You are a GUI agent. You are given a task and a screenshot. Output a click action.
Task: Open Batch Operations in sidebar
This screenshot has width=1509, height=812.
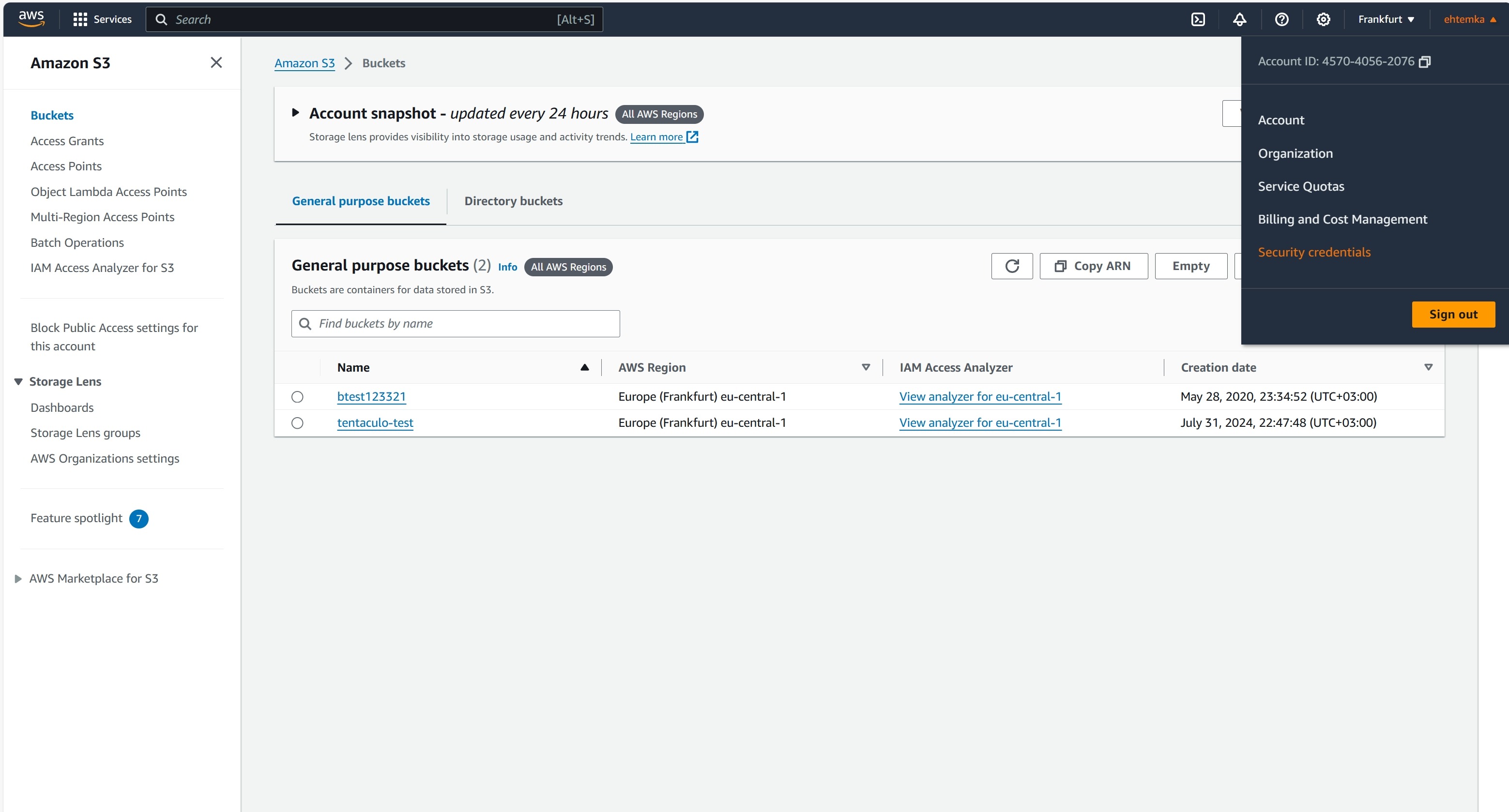click(x=77, y=242)
